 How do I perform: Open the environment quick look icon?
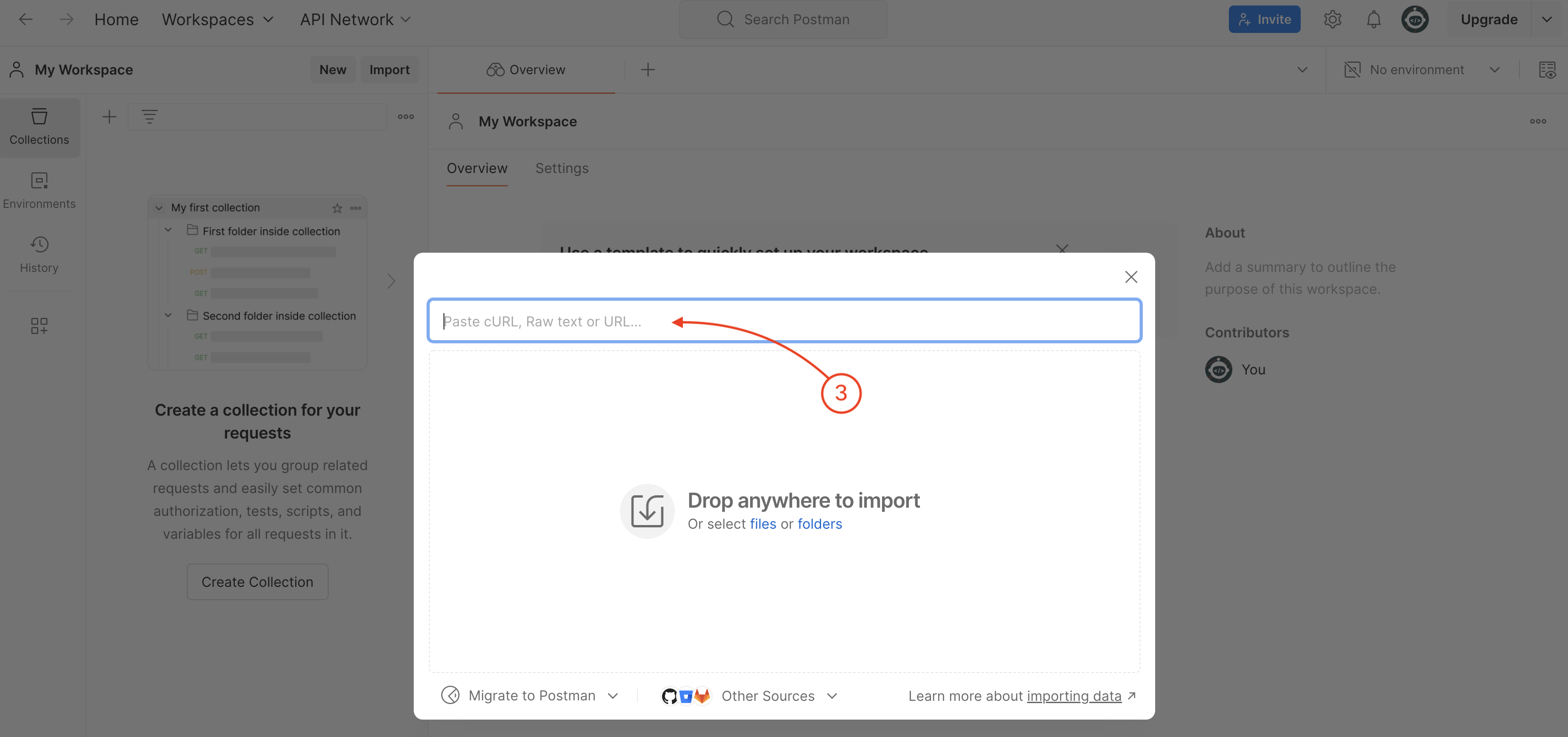click(1546, 70)
